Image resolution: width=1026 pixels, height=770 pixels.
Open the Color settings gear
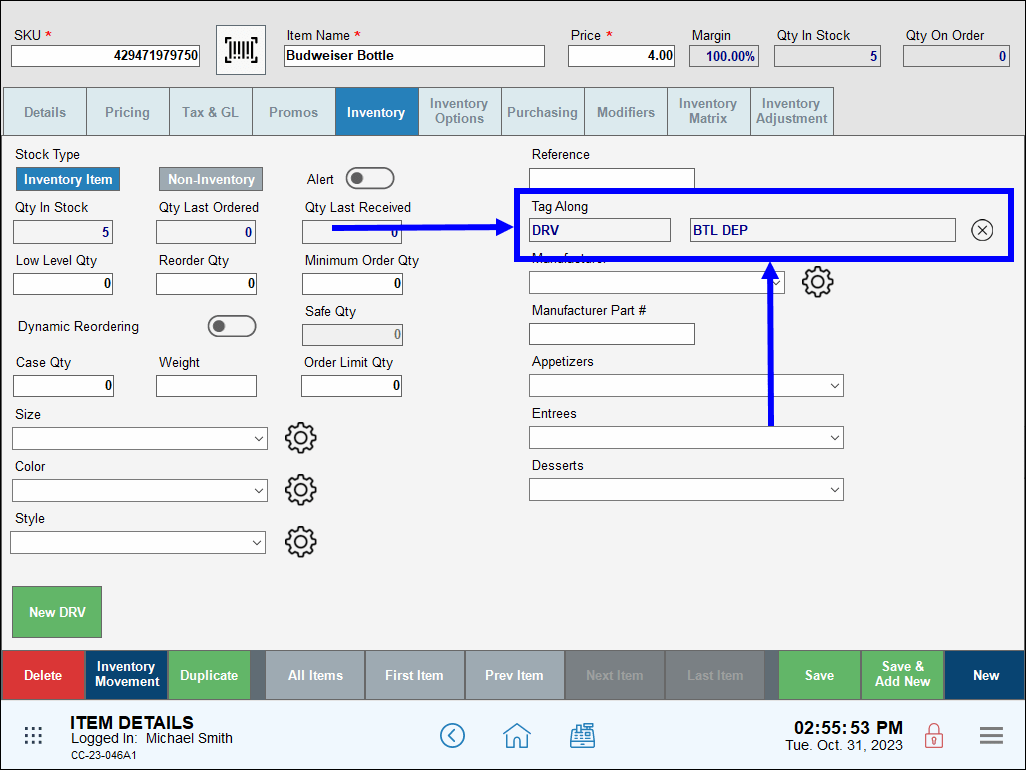tap(300, 490)
